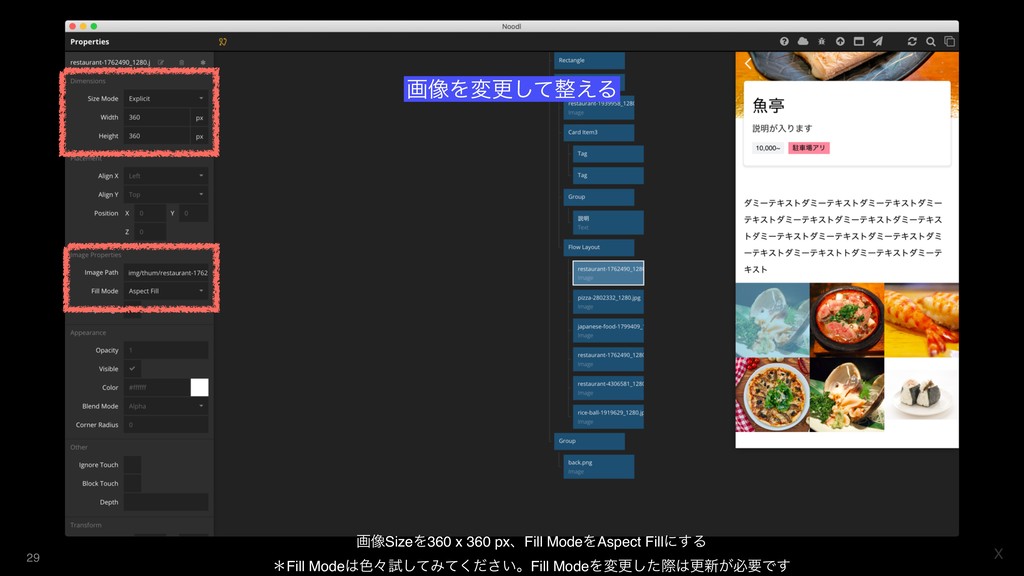The width and height of the screenshot is (1024, 576).
Task: Select the Group node containing 説明 text
Action: [x=599, y=197]
